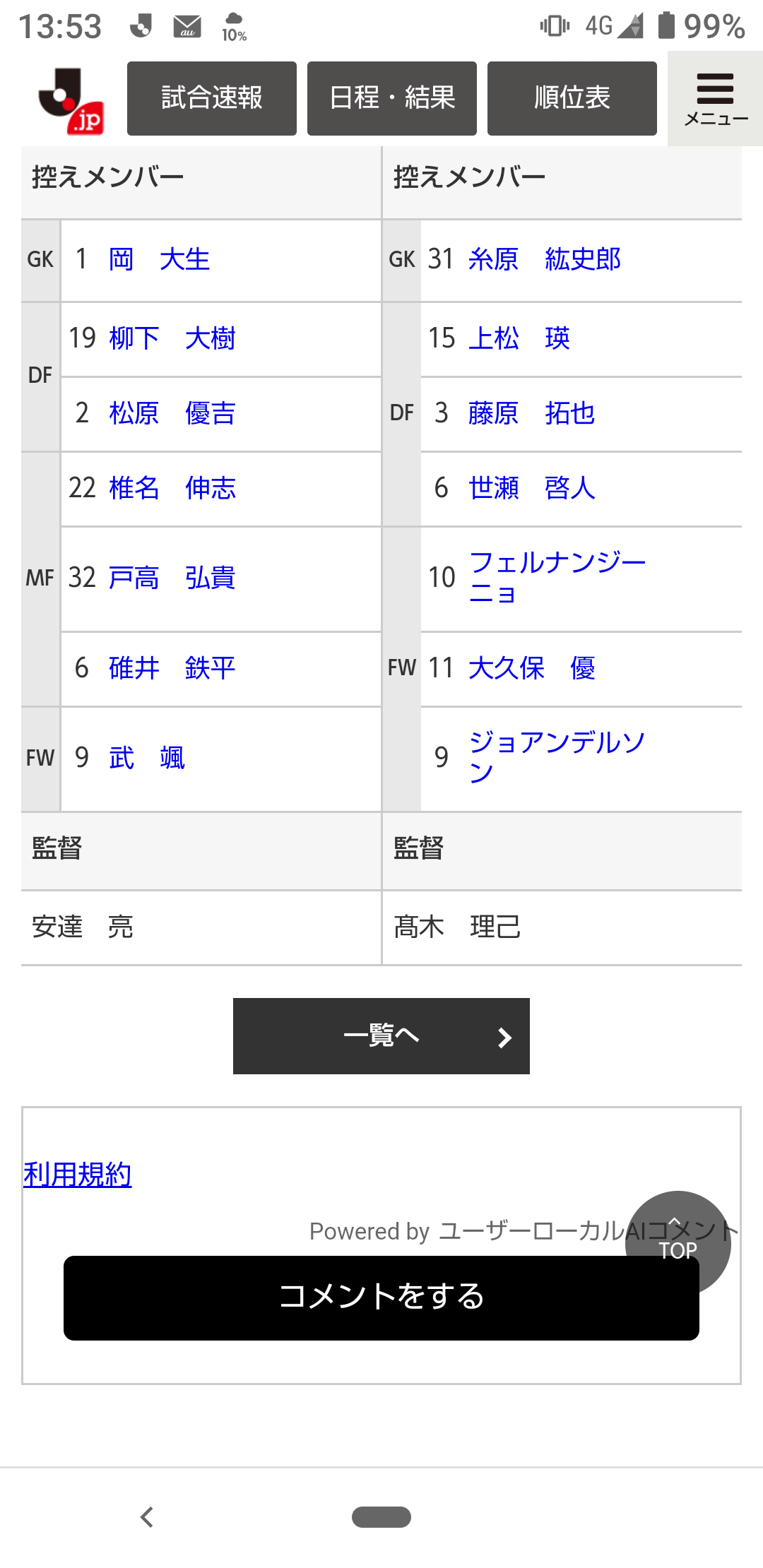Open 柳下 大樹 player link
This screenshot has height=1568, width=763.
tap(172, 339)
